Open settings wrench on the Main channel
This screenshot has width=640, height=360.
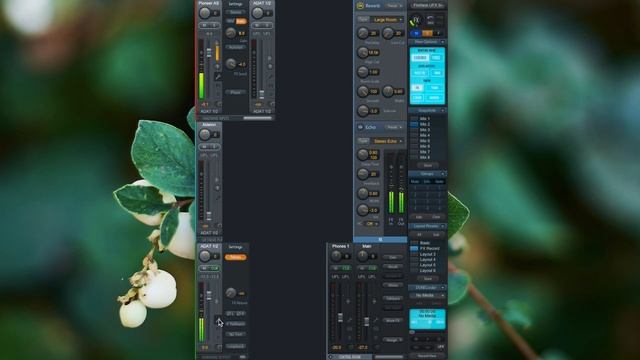376,320
